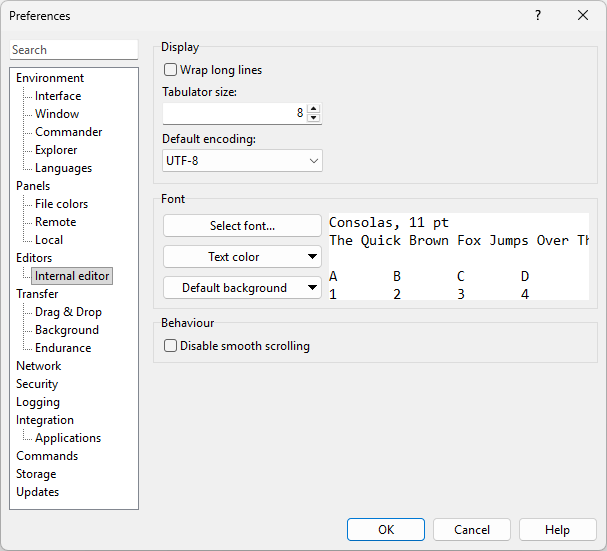Click the Search preferences field
Screen dimensions: 607x551
tap(74, 50)
